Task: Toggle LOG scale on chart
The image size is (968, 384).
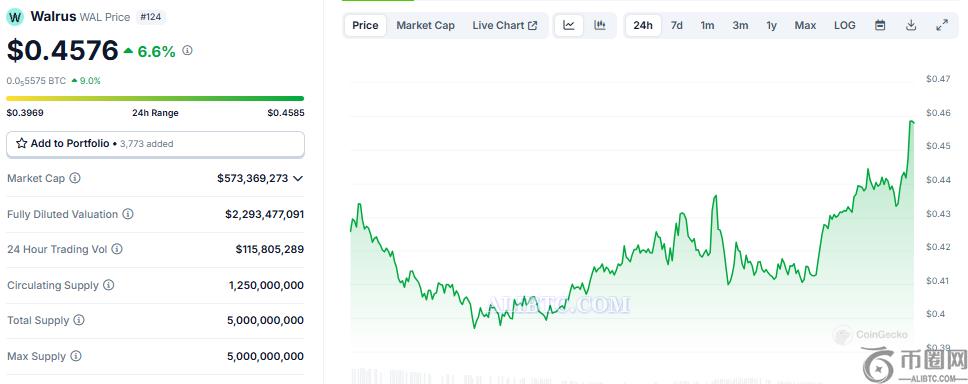Action: tap(845, 25)
